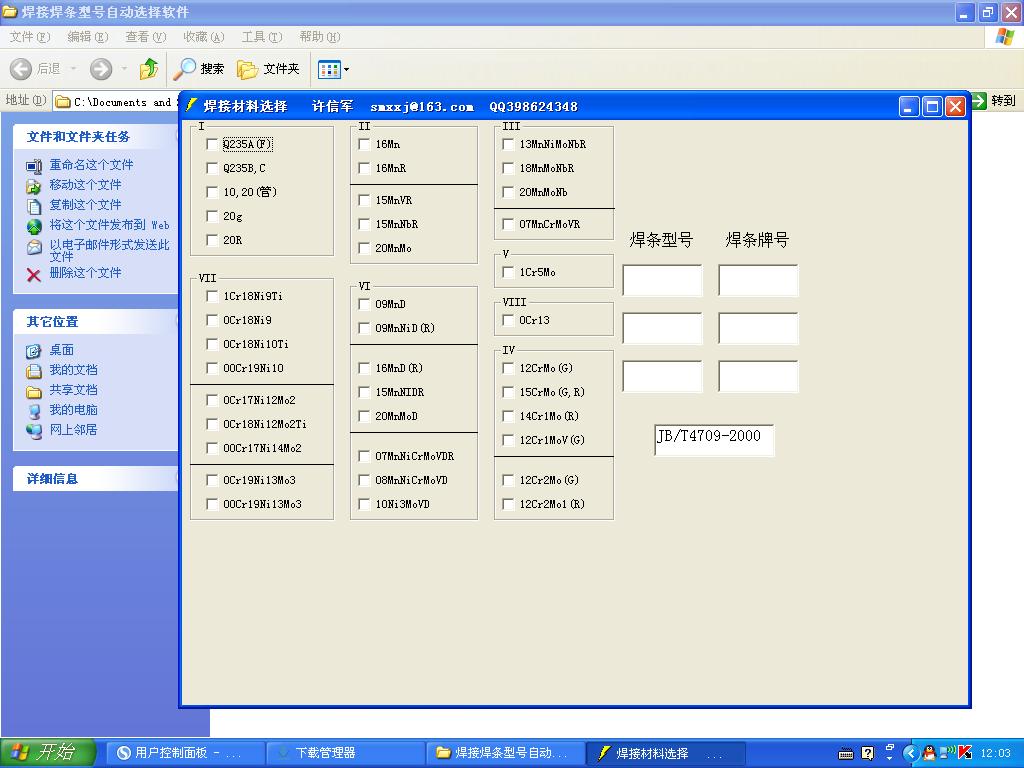Click the taskbar clock showing 12:03
This screenshot has width=1024, height=768.
[995, 753]
